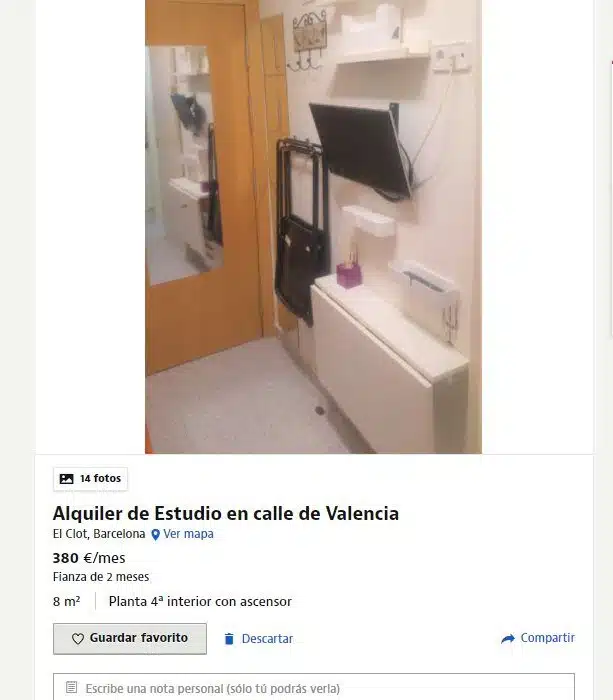Click the El Clot, Barcelona location text

[x=99, y=534]
